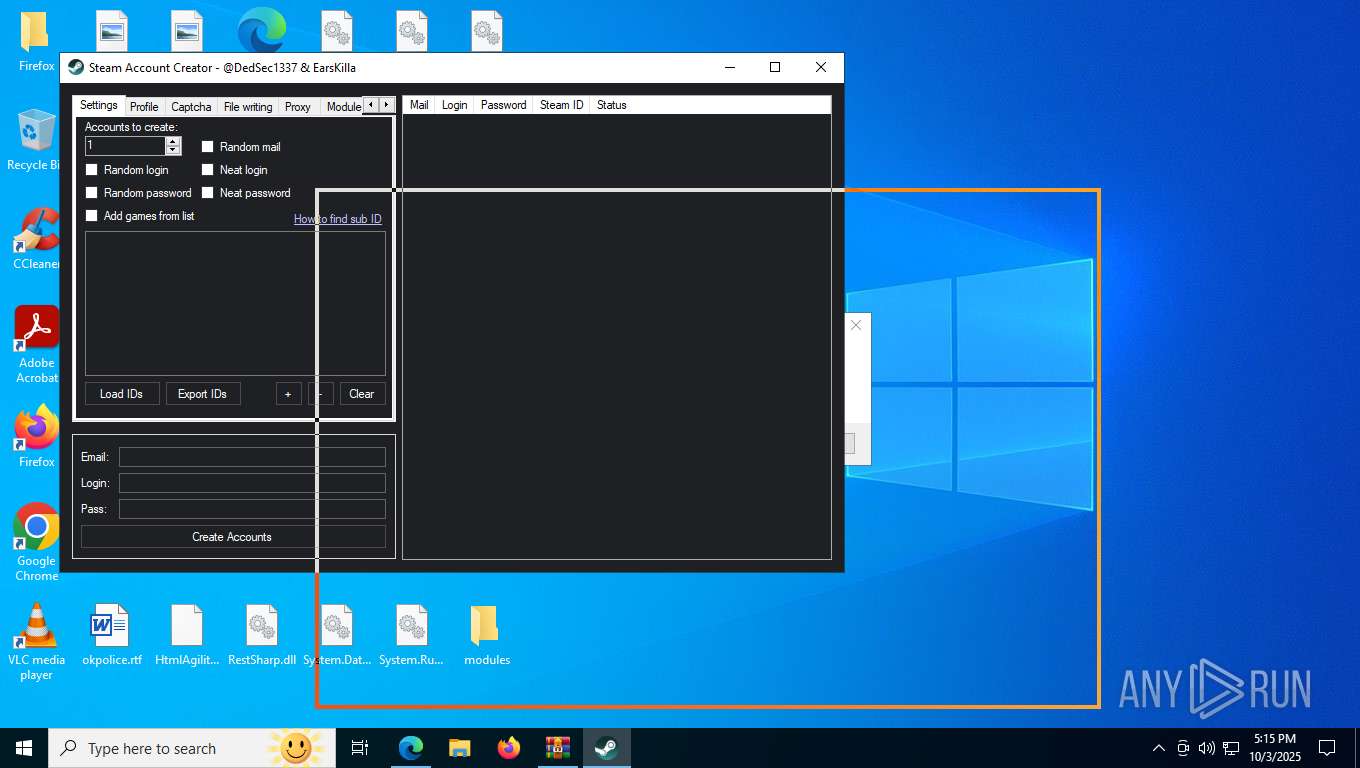Open the Profile tab
Image resolution: width=1360 pixels, height=768 pixels.
point(144,106)
